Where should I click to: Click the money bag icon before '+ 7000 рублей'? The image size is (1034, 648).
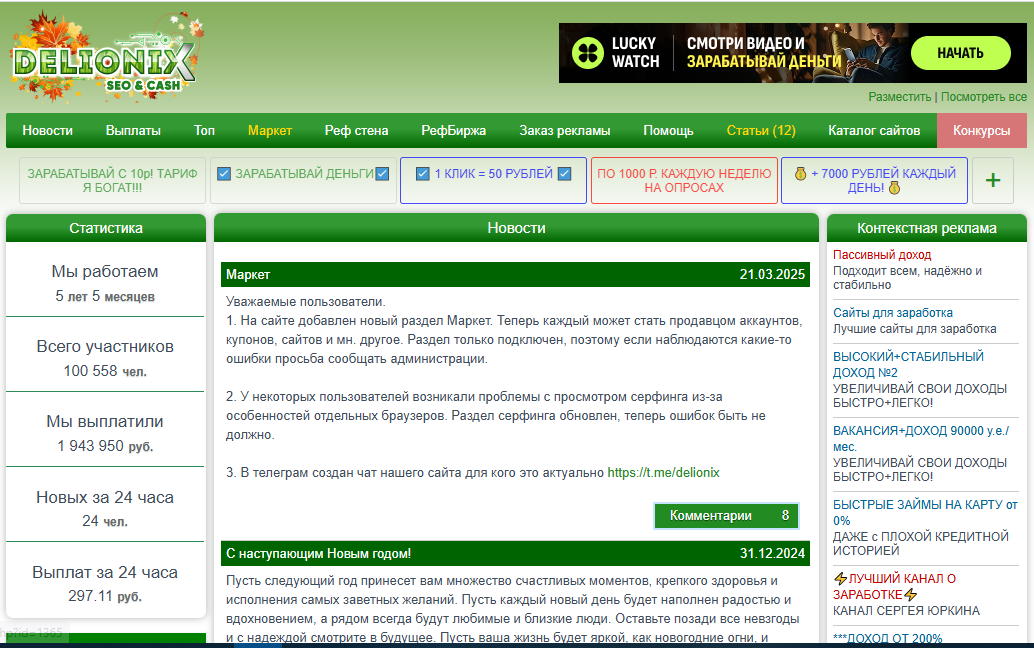pos(800,174)
